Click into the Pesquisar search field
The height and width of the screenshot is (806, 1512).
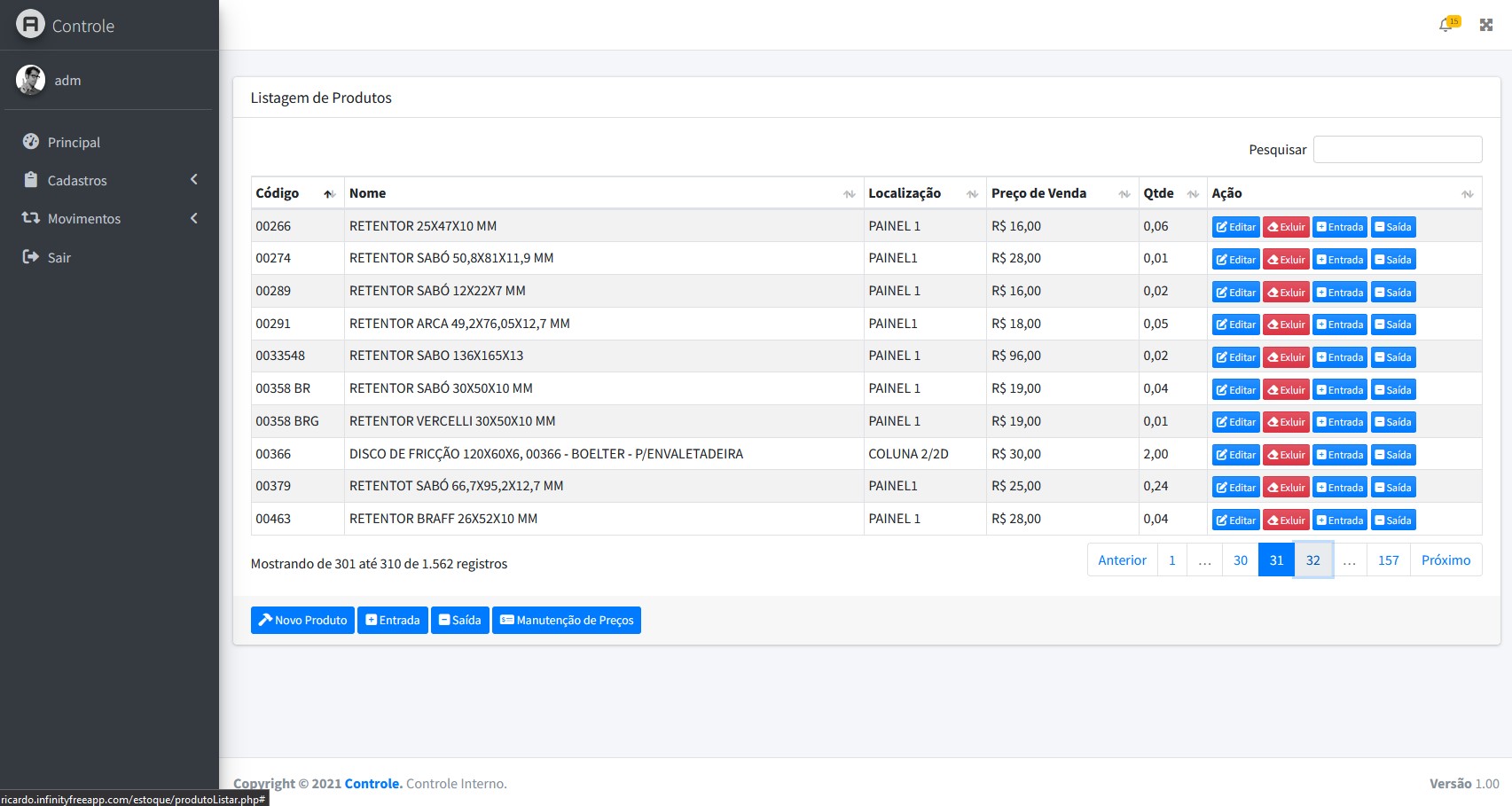1397,150
